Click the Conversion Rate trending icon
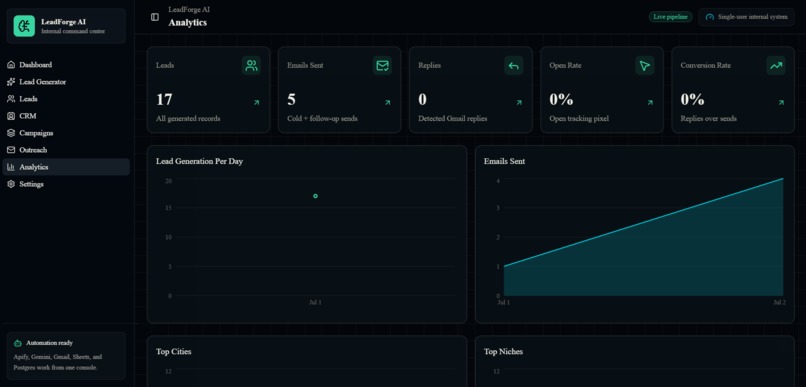This screenshot has width=806, height=387. point(776,66)
